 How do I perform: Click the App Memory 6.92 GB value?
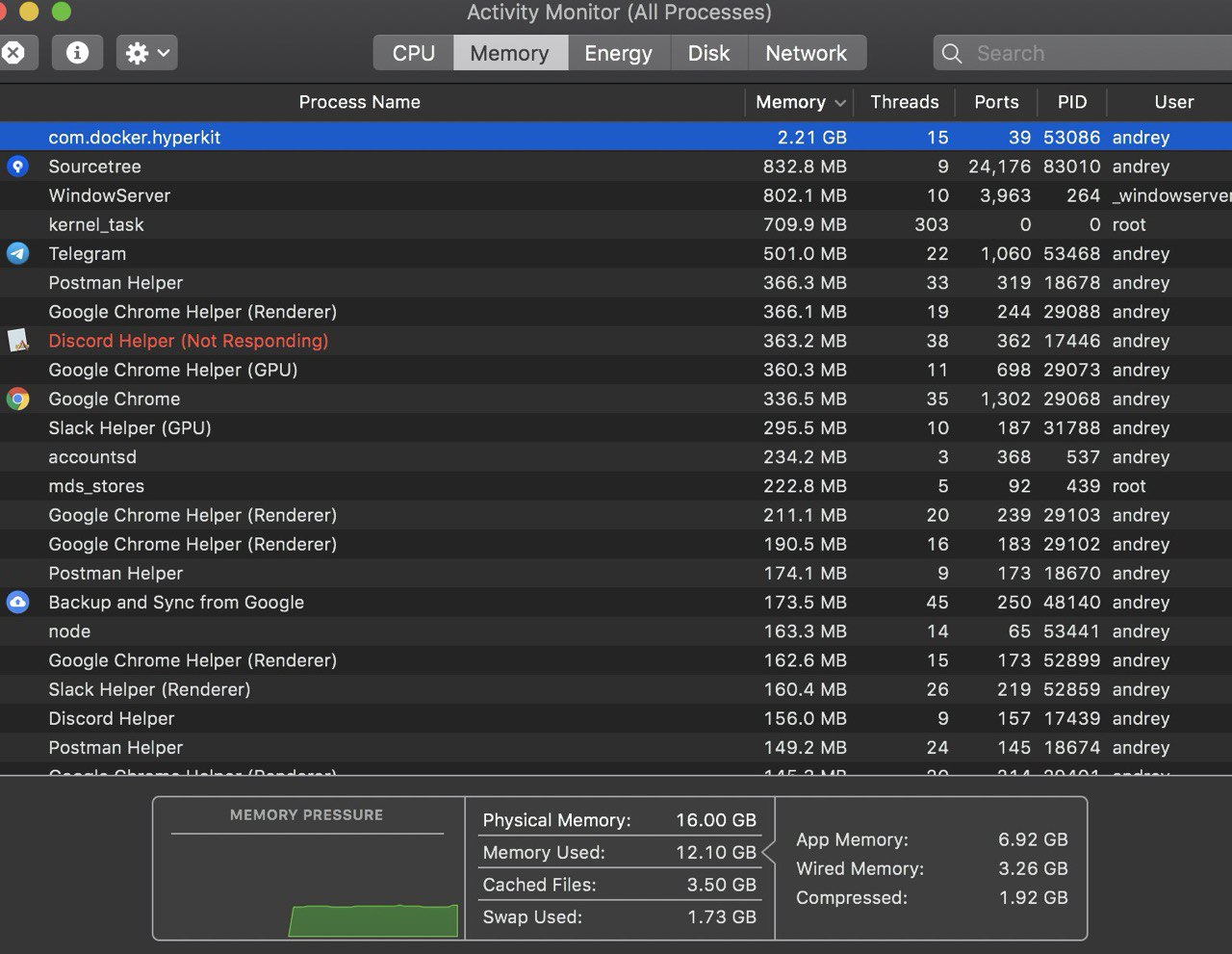click(x=1033, y=839)
